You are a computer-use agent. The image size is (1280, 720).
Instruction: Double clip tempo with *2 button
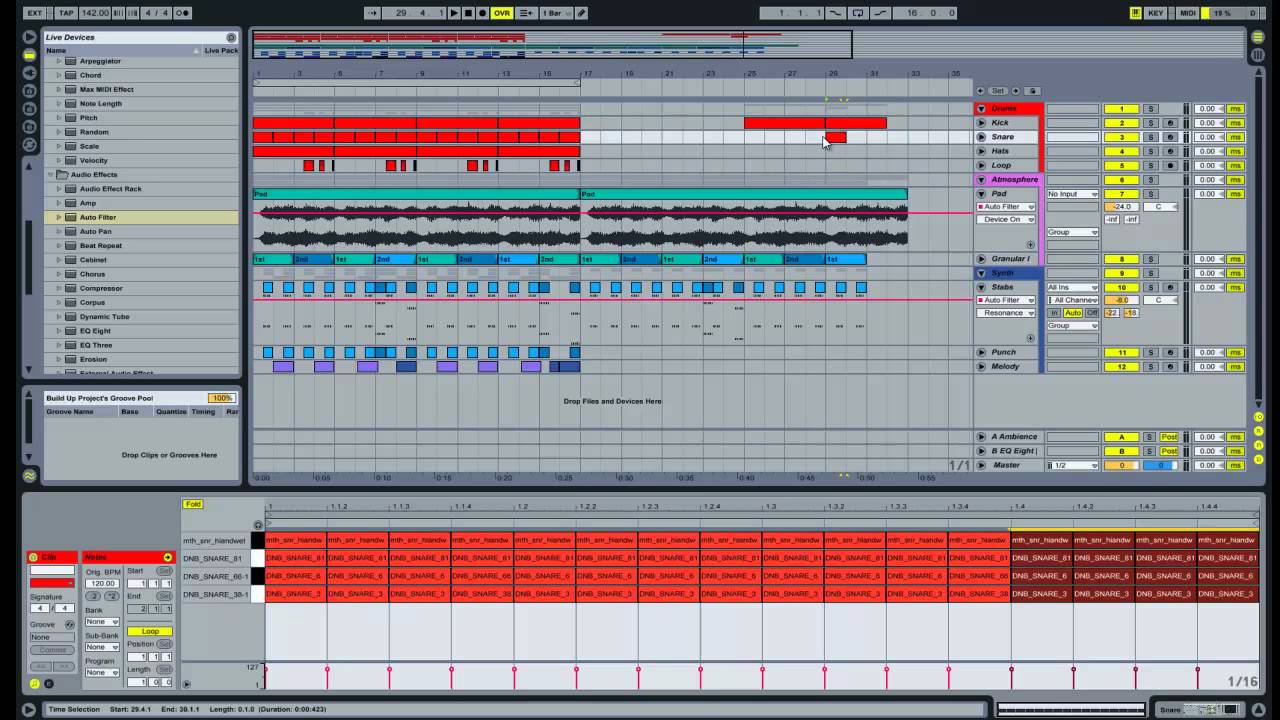click(112, 596)
